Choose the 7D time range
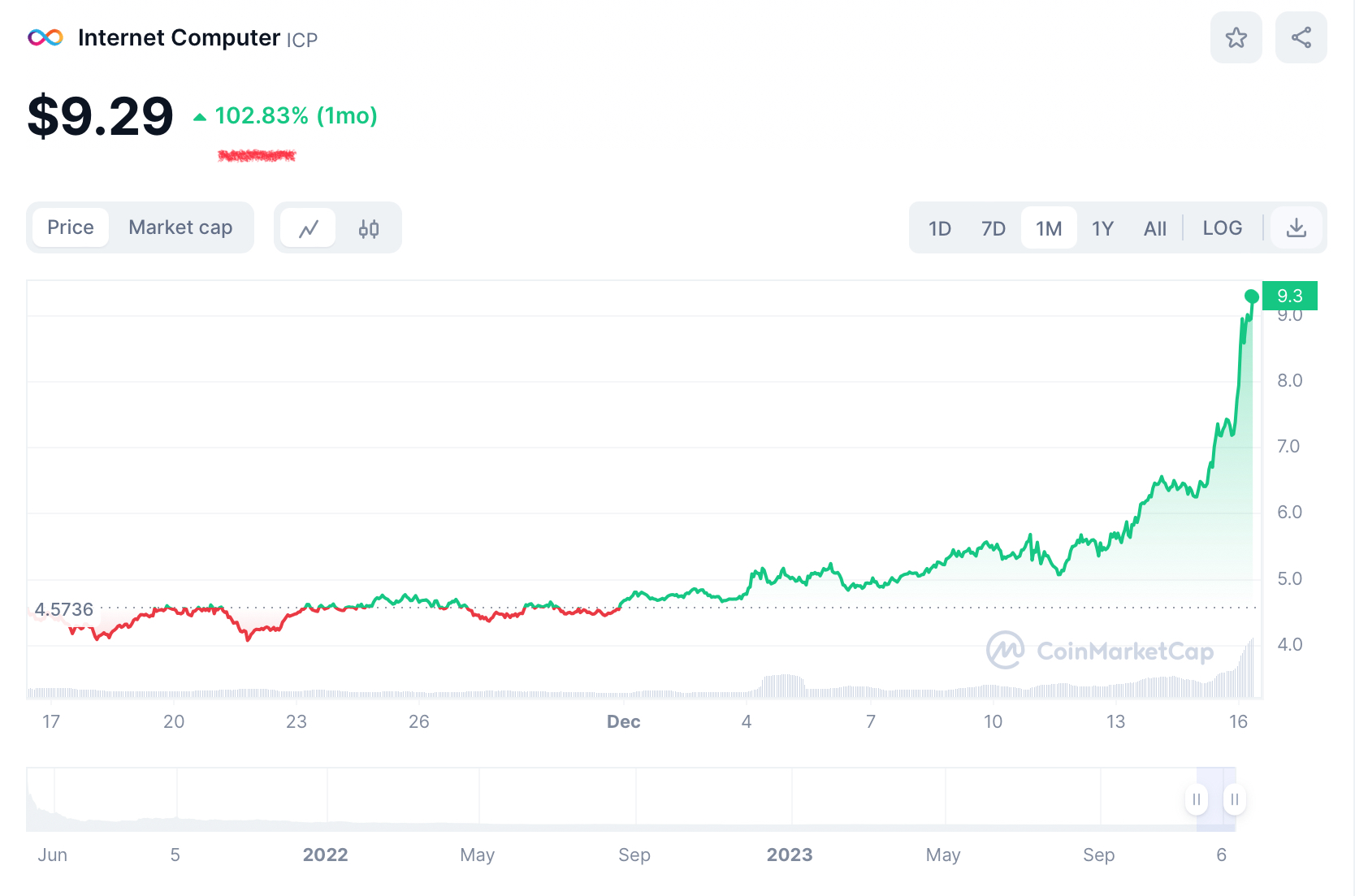 994,228
